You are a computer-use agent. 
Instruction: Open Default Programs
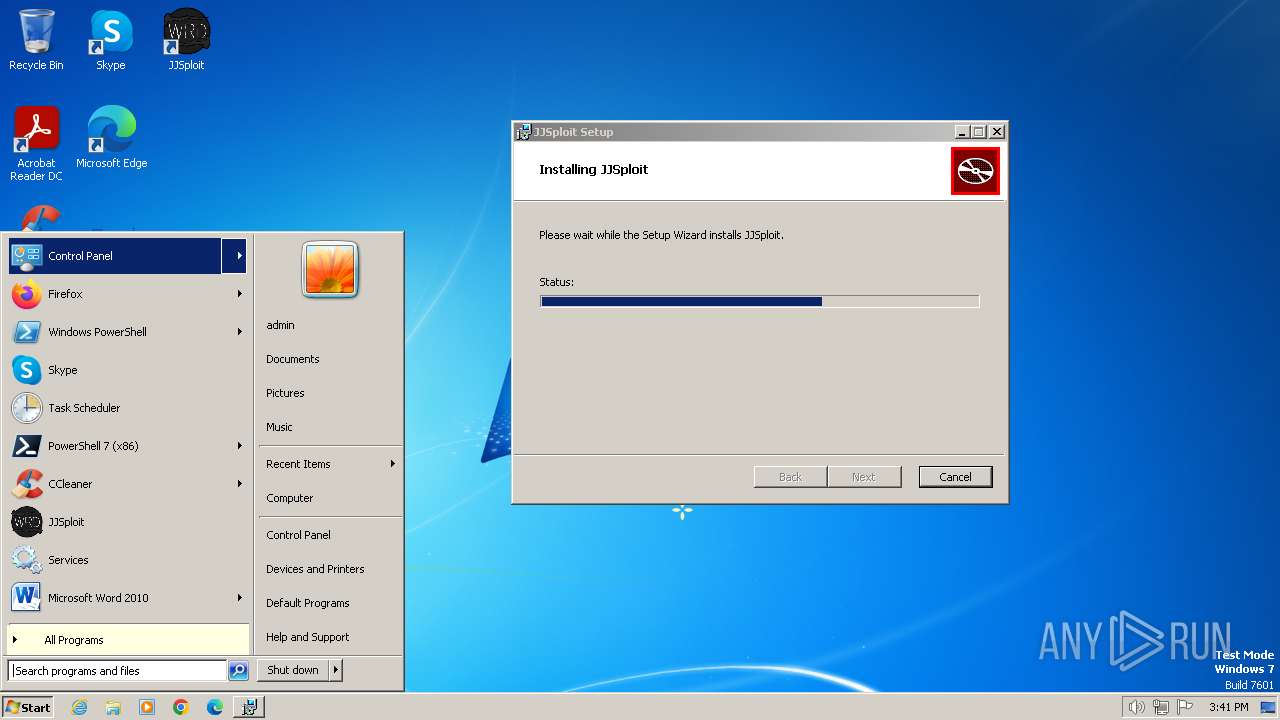307,603
